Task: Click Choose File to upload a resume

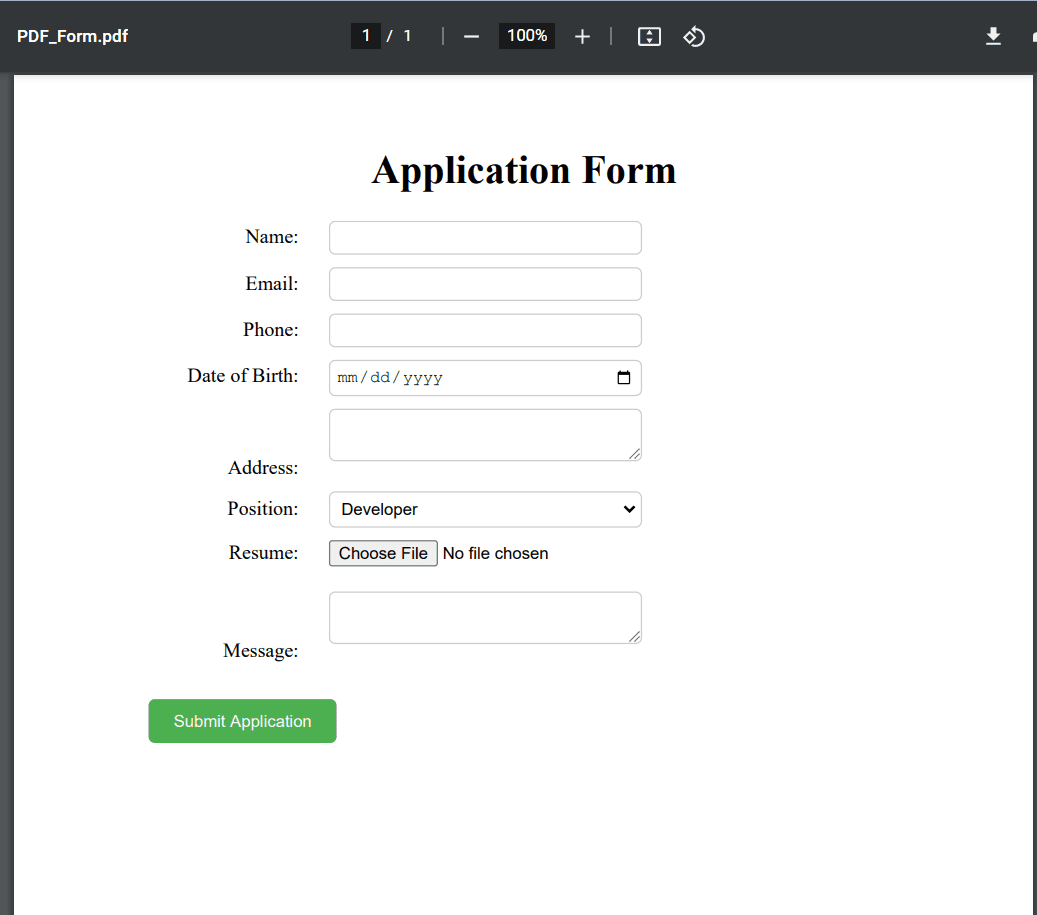Action: [383, 553]
